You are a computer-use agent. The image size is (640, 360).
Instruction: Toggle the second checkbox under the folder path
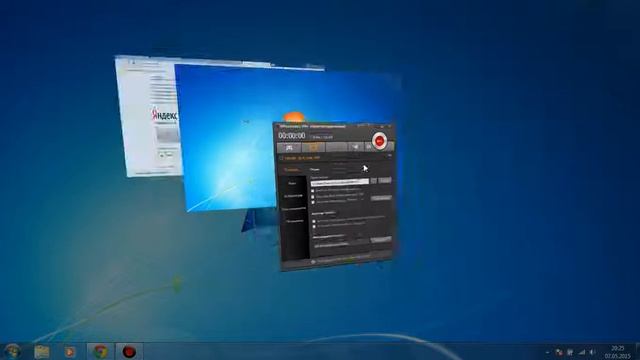[313, 196]
